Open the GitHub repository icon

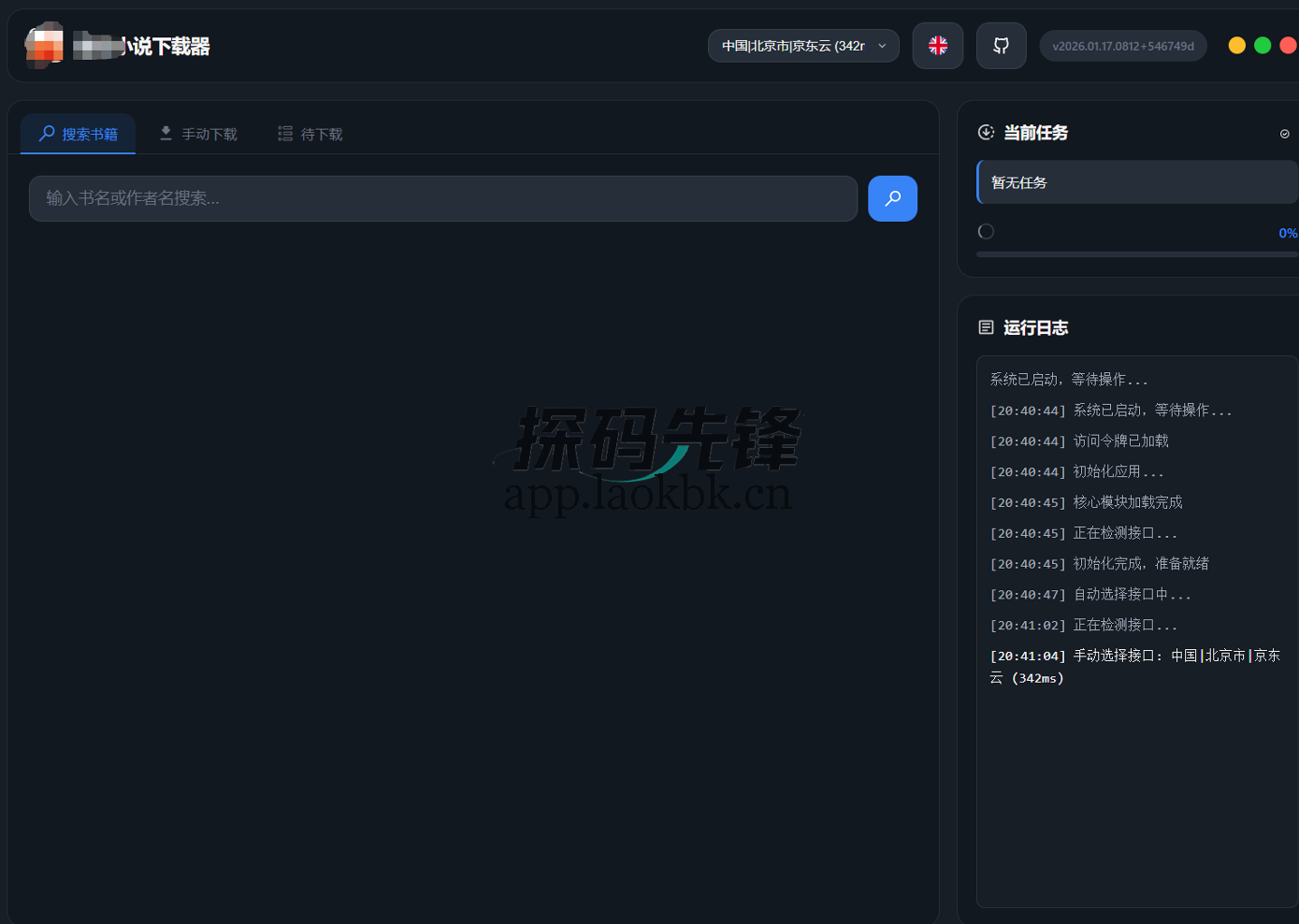coord(1001,45)
